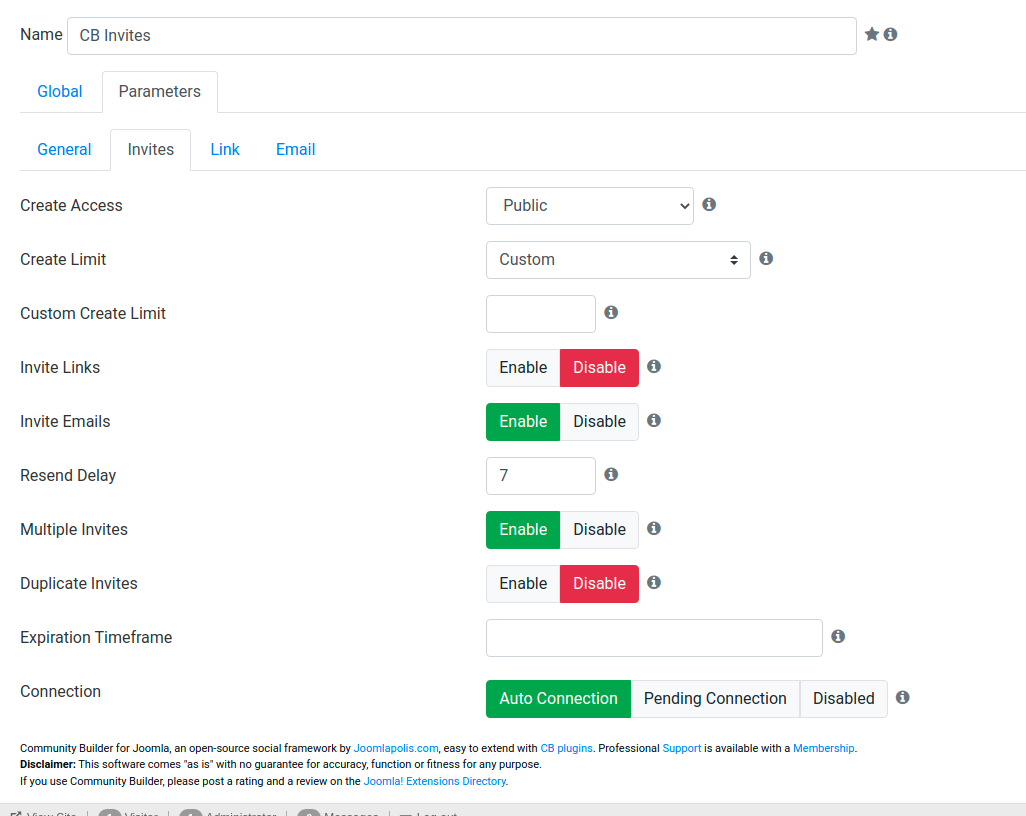Switch to the Global tab
Screen dimensions: 1026x816
click(60, 92)
